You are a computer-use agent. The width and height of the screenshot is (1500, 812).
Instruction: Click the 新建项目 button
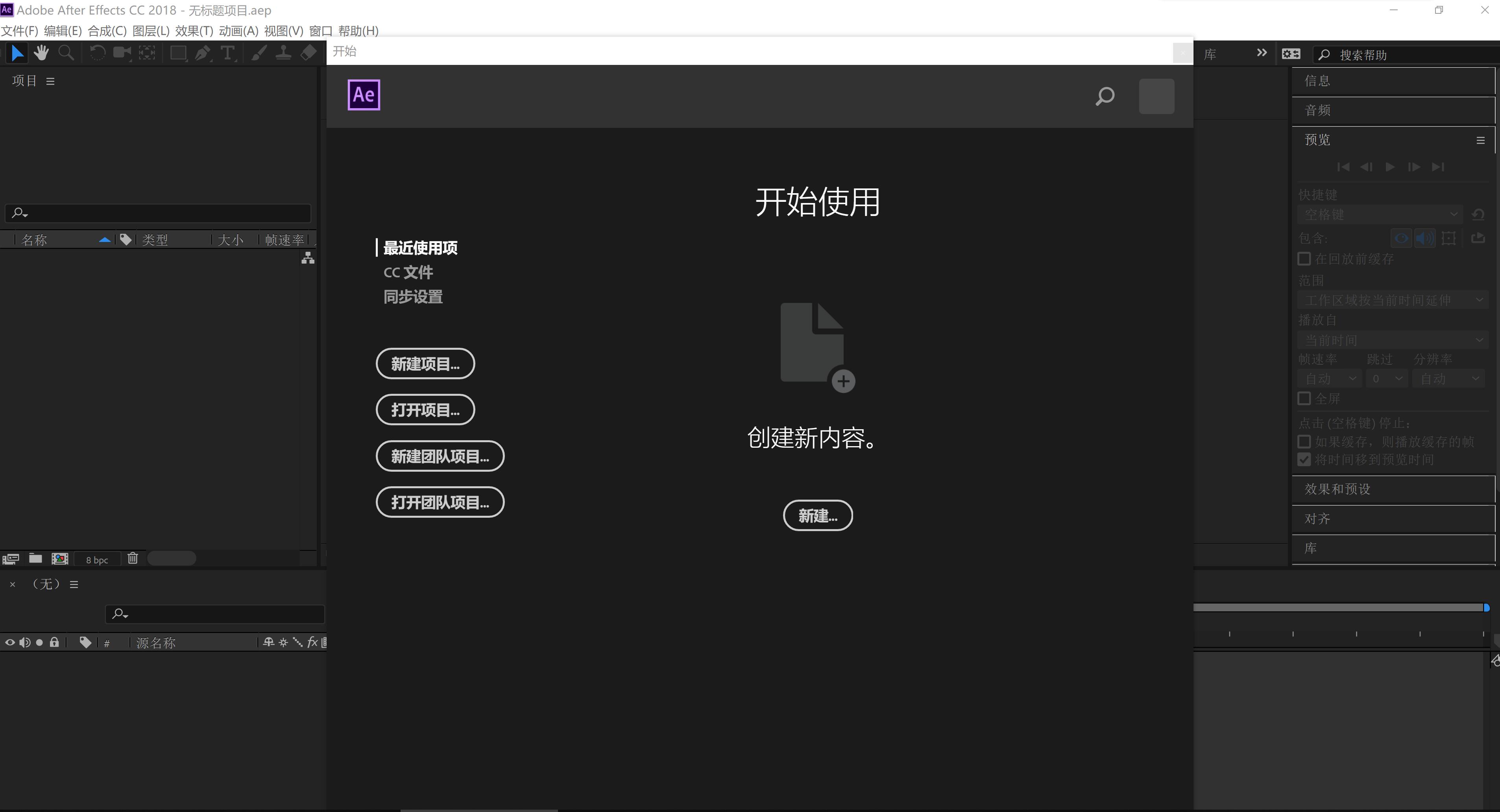click(425, 363)
